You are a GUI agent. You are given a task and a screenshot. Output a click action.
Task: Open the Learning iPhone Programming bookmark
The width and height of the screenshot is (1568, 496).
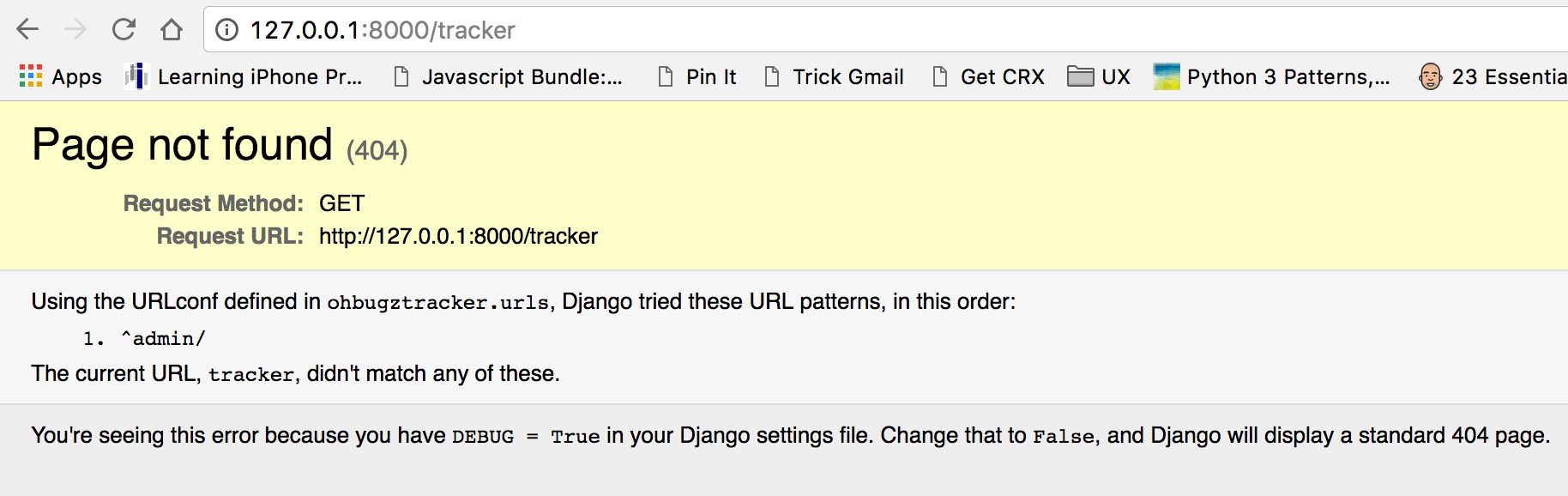(x=260, y=76)
